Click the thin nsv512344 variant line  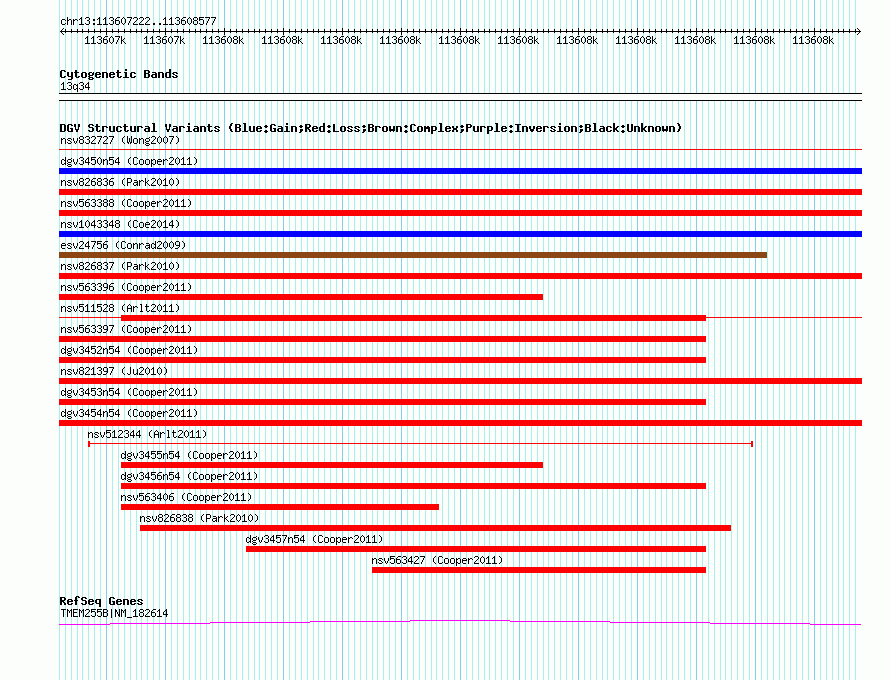tap(421, 444)
